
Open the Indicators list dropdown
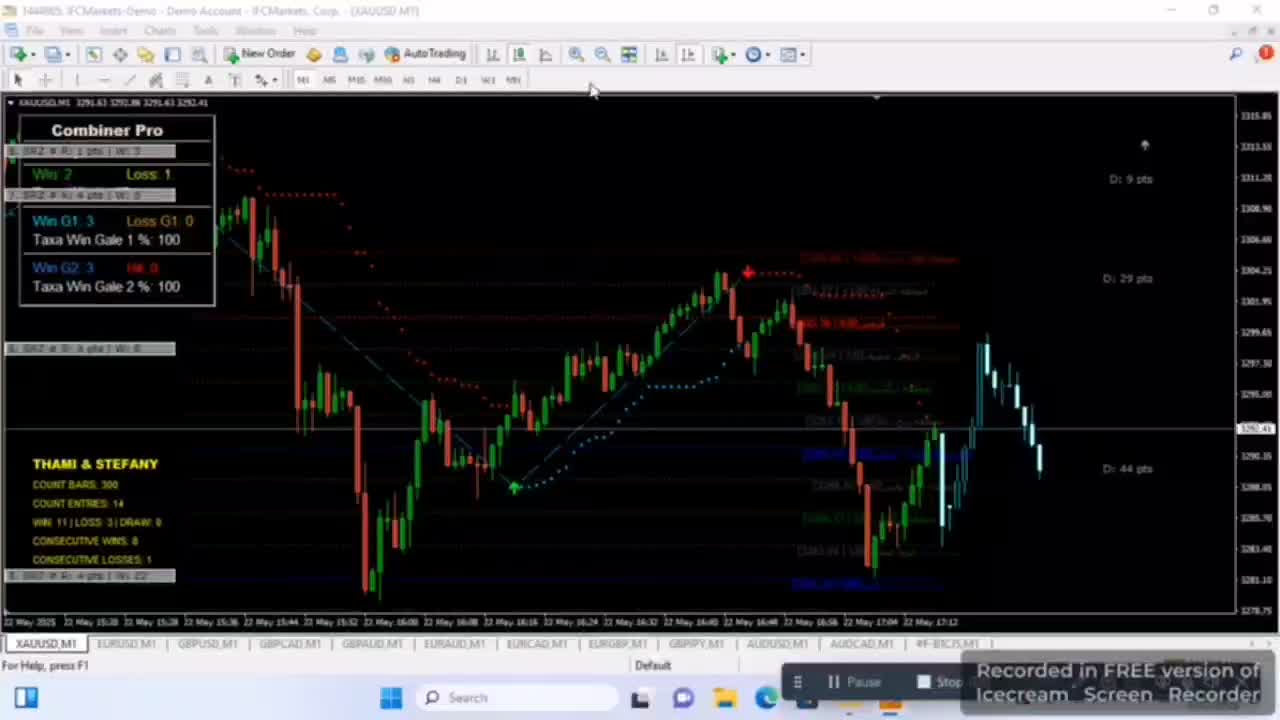[723, 54]
